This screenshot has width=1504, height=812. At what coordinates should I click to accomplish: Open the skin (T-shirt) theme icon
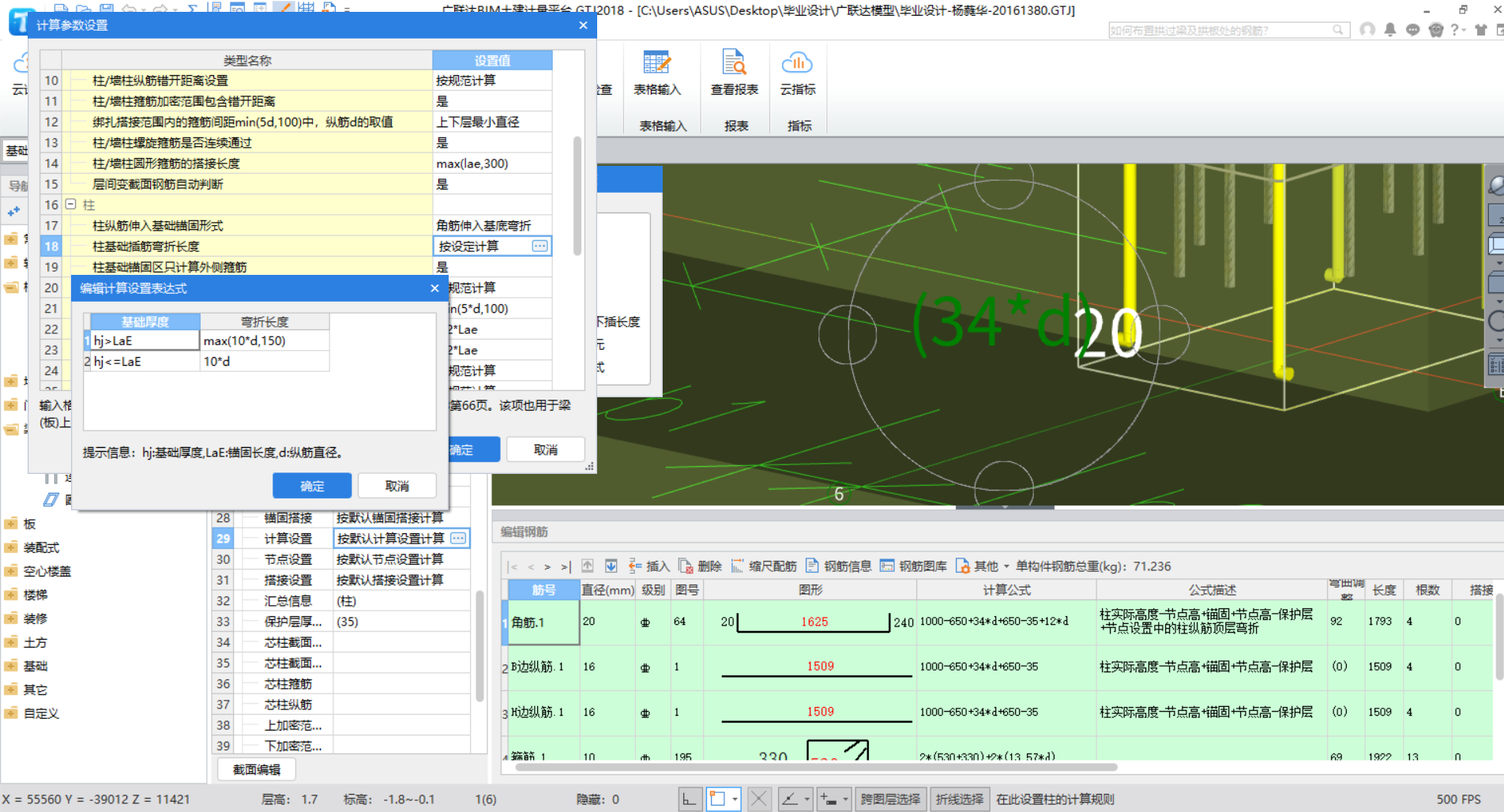[1480, 30]
